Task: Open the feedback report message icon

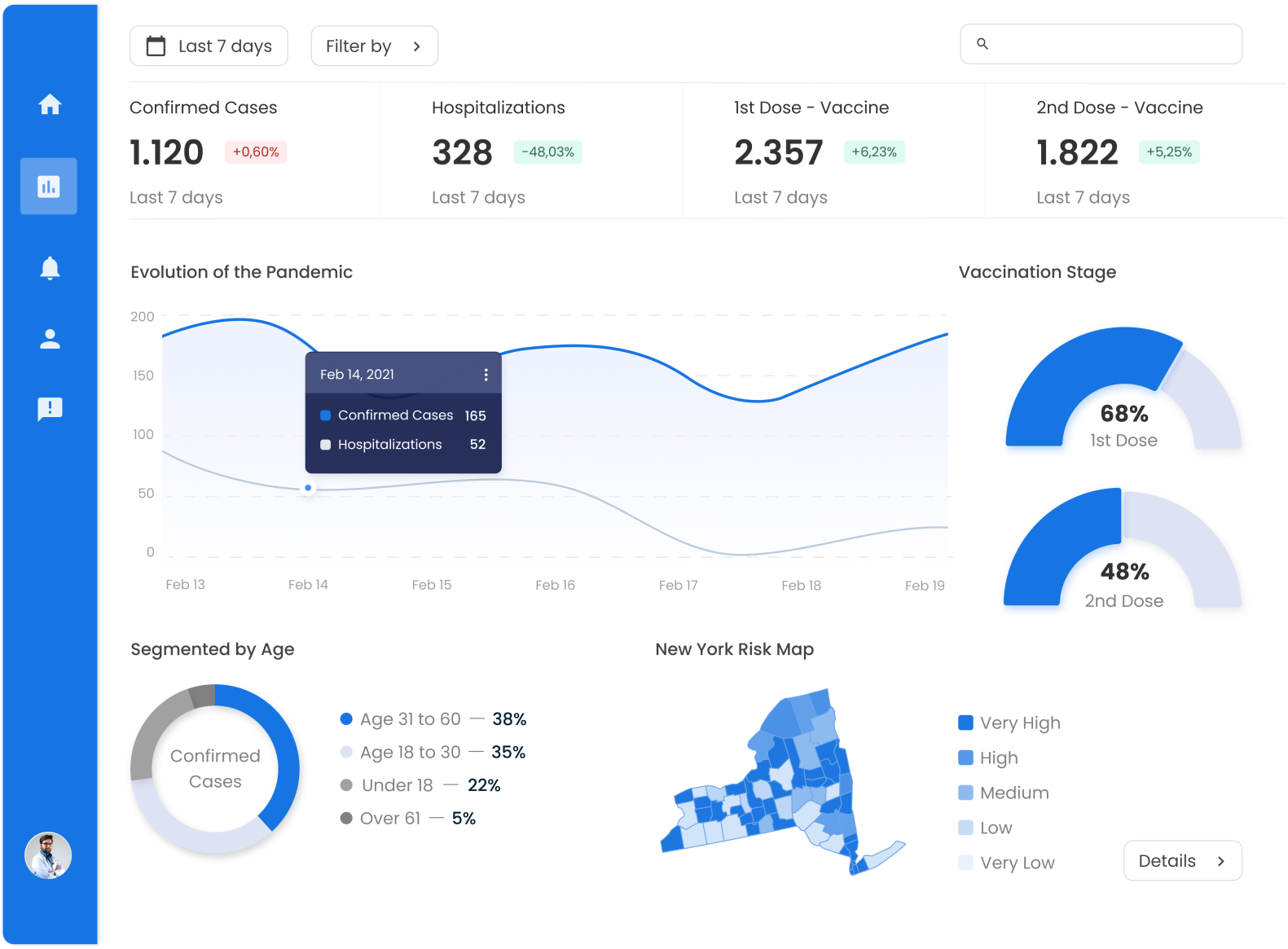Action: 50,409
